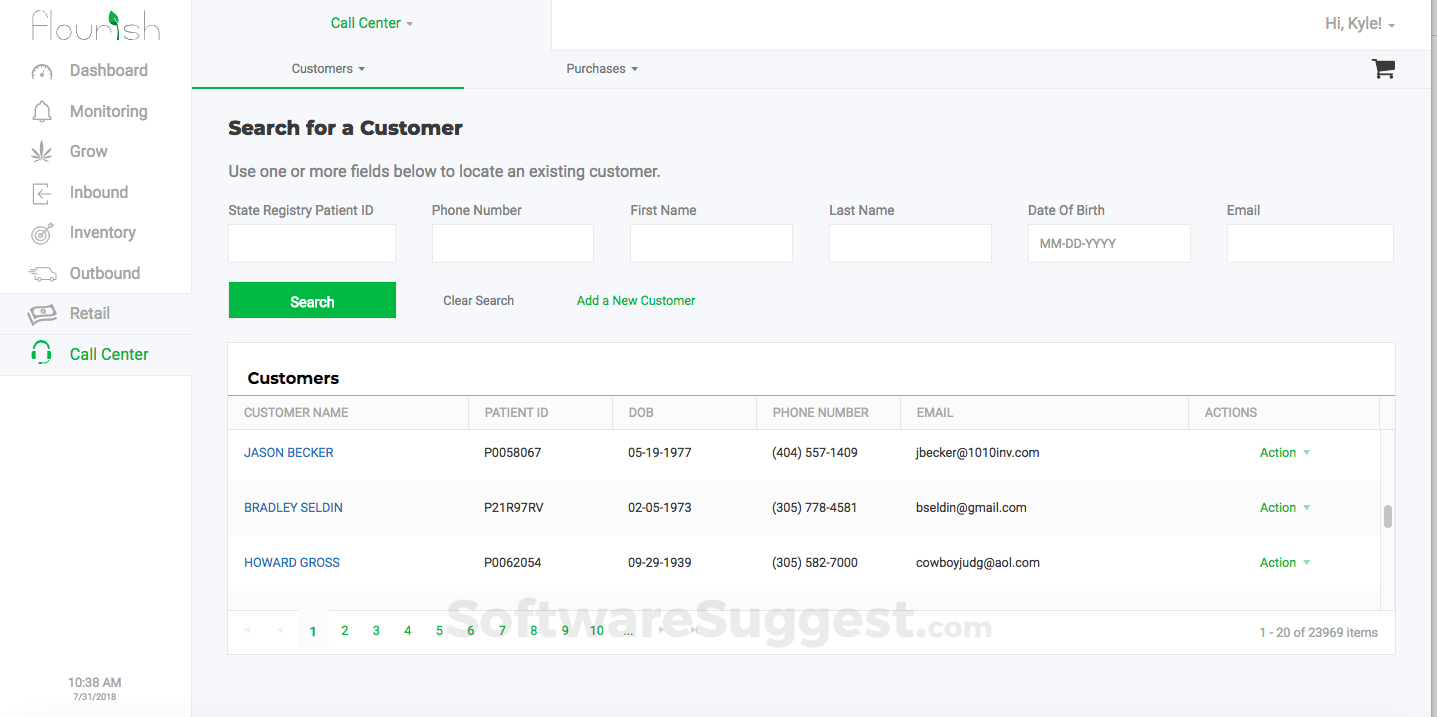Open Outbound using the truck icon
Screen dimensions: 1437x717
42,274
